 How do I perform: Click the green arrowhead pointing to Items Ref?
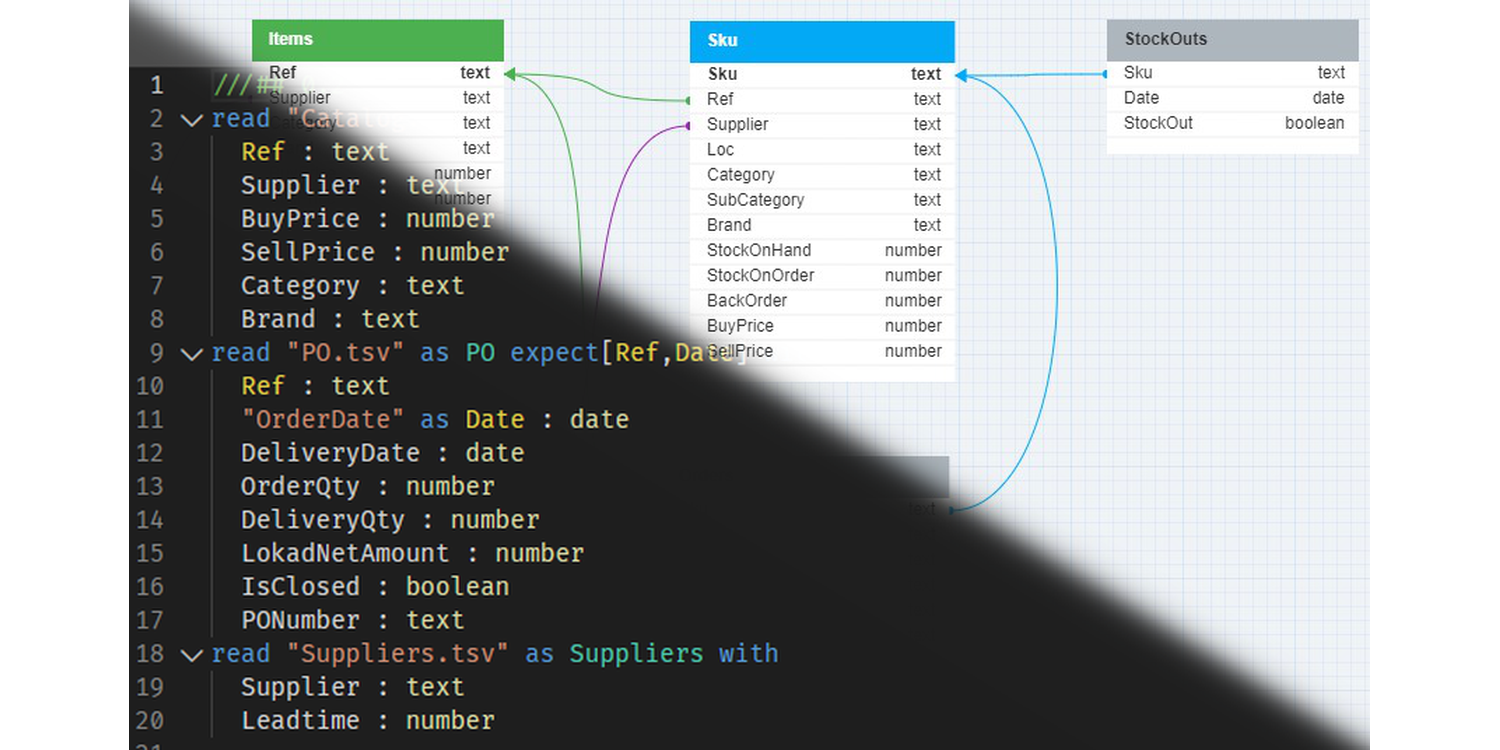pyautogui.click(x=510, y=73)
